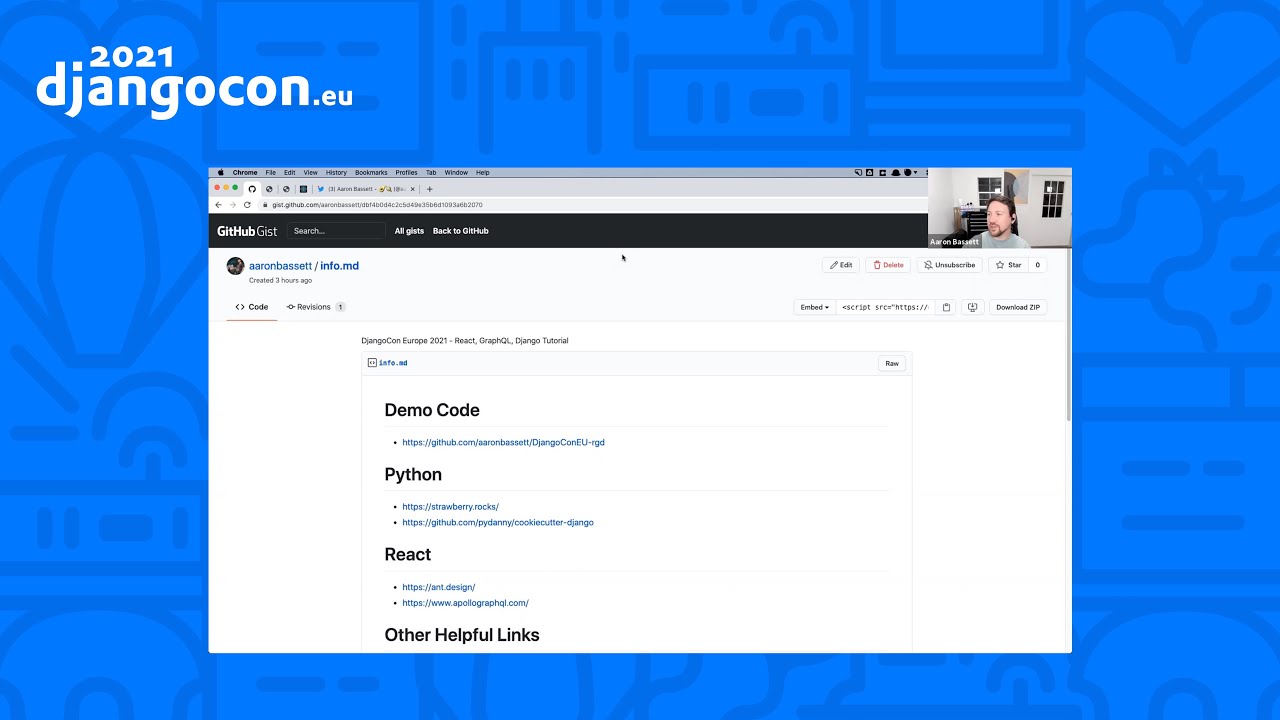This screenshot has width=1280, height=720.
Task: Open the info.md file header link
Action: coord(393,363)
